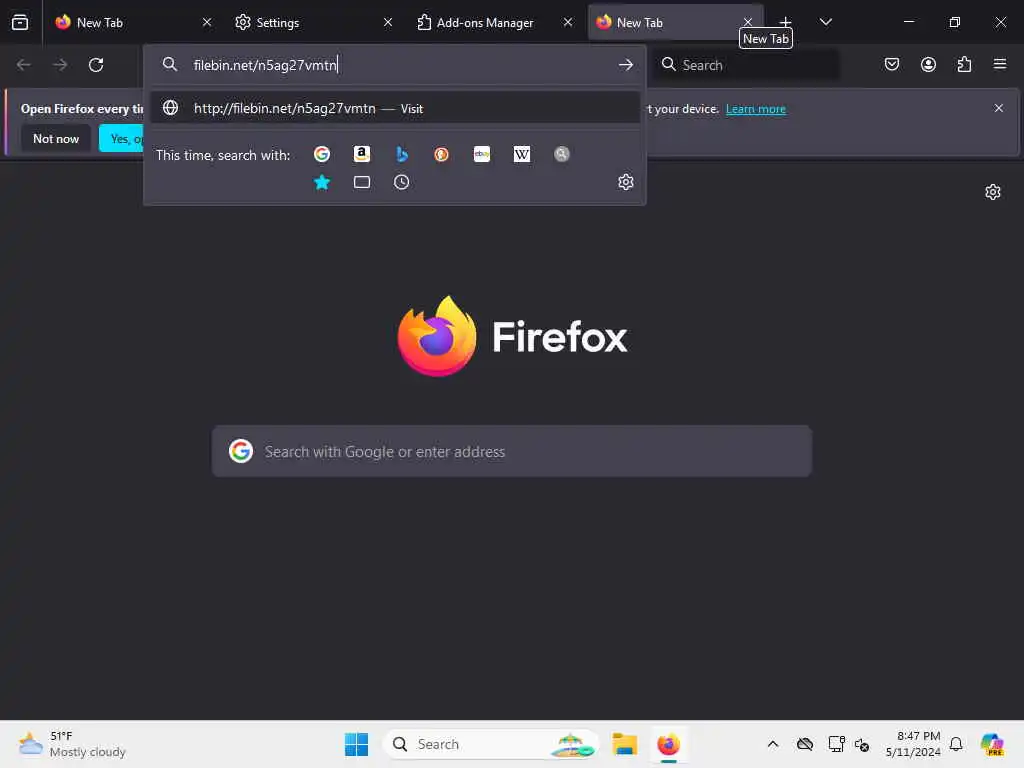Show hidden system tray icons
Screen dimensions: 1024x768
tap(773, 744)
